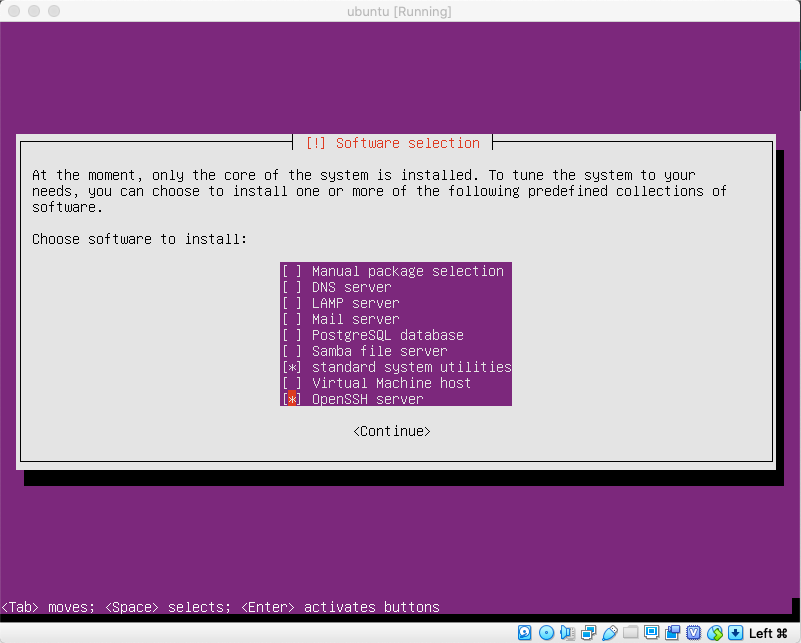801x643 pixels.
Task: Tick the PostgreSQL database checkbox
Action: click(292, 335)
